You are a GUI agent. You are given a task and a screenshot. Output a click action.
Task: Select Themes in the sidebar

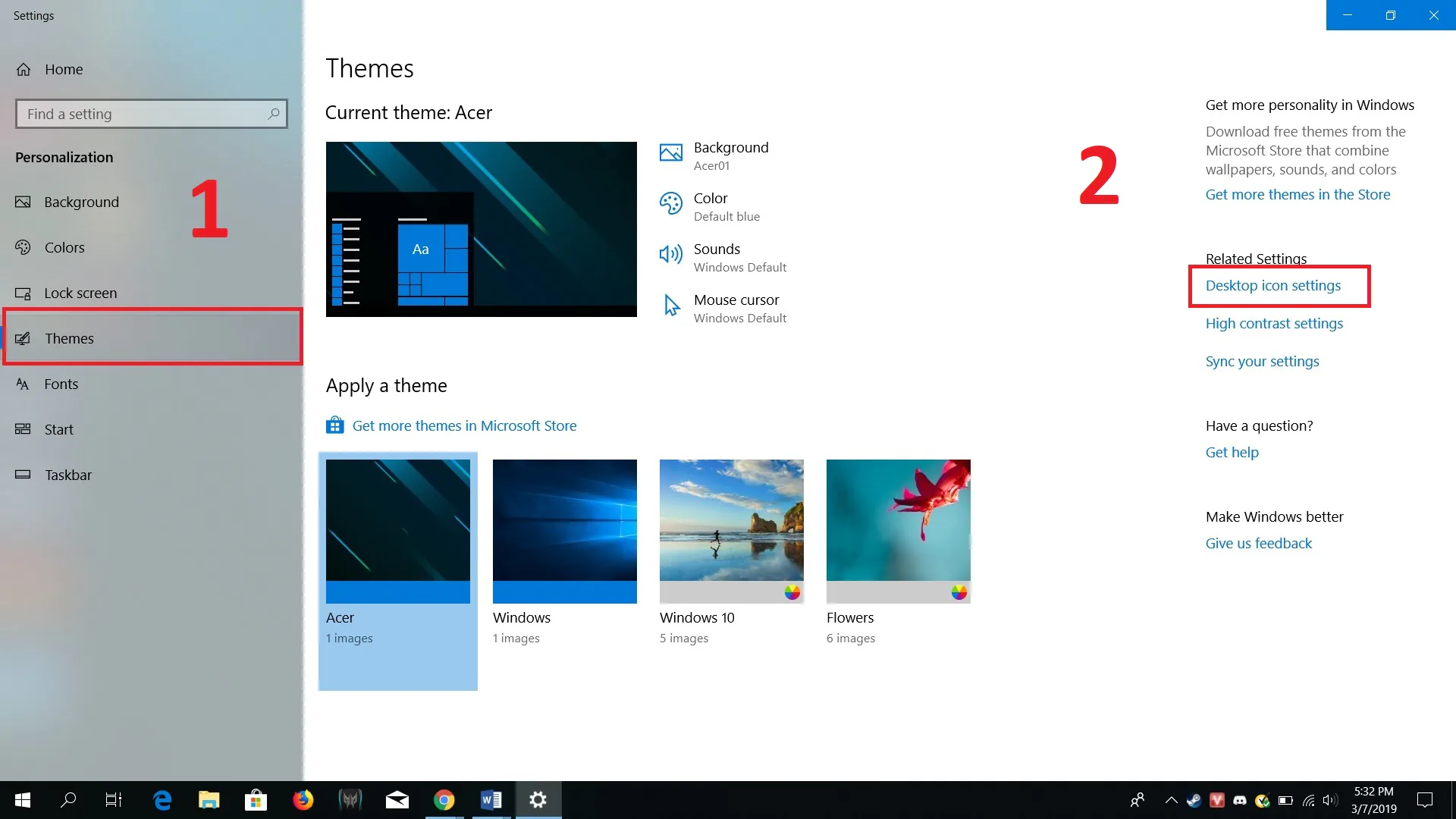coord(152,338)
